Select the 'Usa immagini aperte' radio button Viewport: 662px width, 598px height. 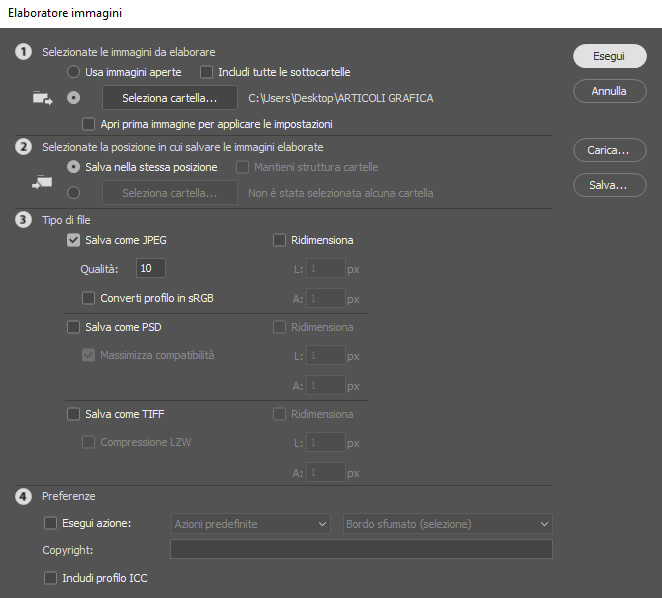click(73, 72)
